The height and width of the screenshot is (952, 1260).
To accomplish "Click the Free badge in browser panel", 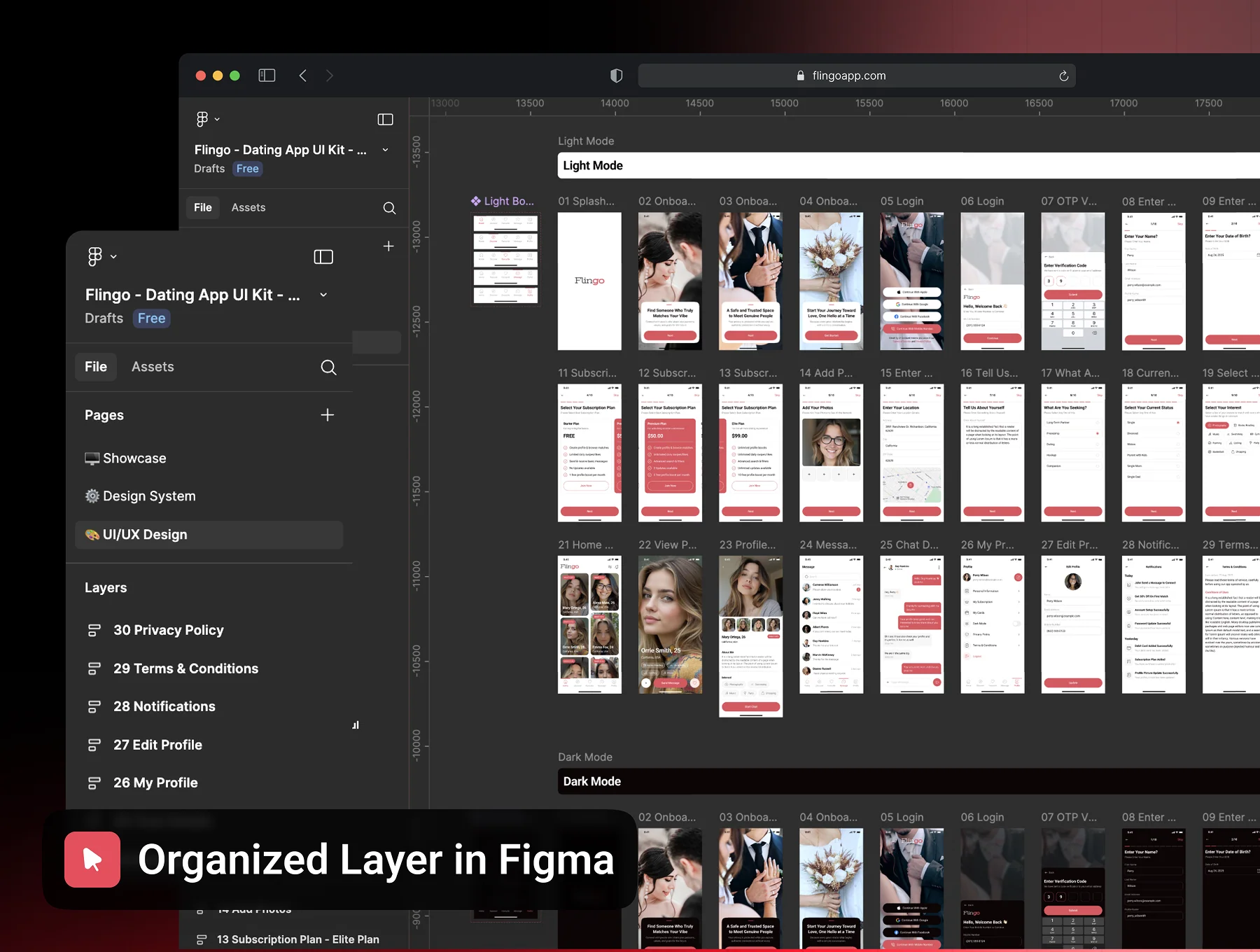I will tap(248, 169).
